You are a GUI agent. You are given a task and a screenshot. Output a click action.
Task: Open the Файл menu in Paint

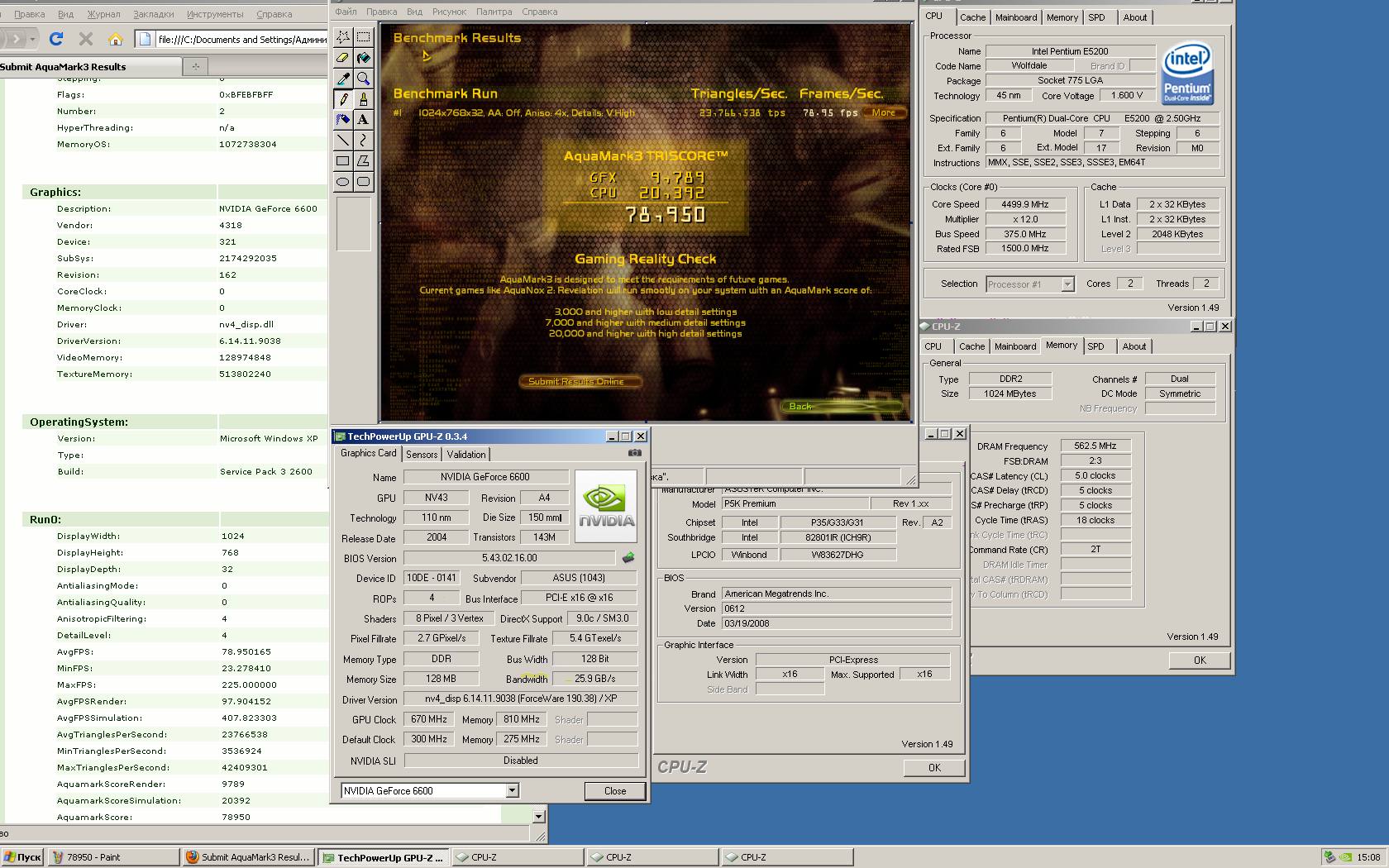[346, 12]
